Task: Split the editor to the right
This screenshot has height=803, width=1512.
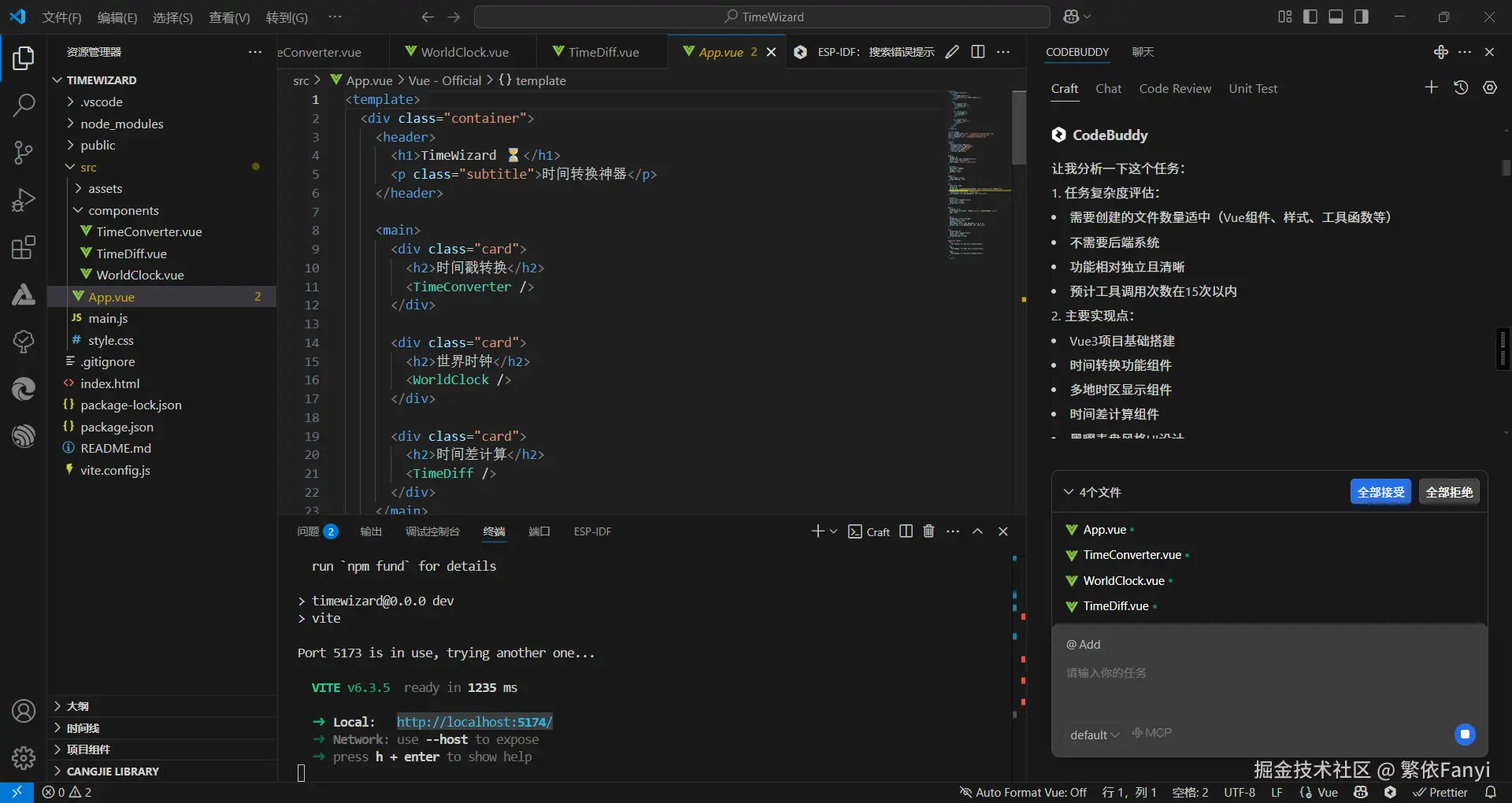Action: [978, 52]
